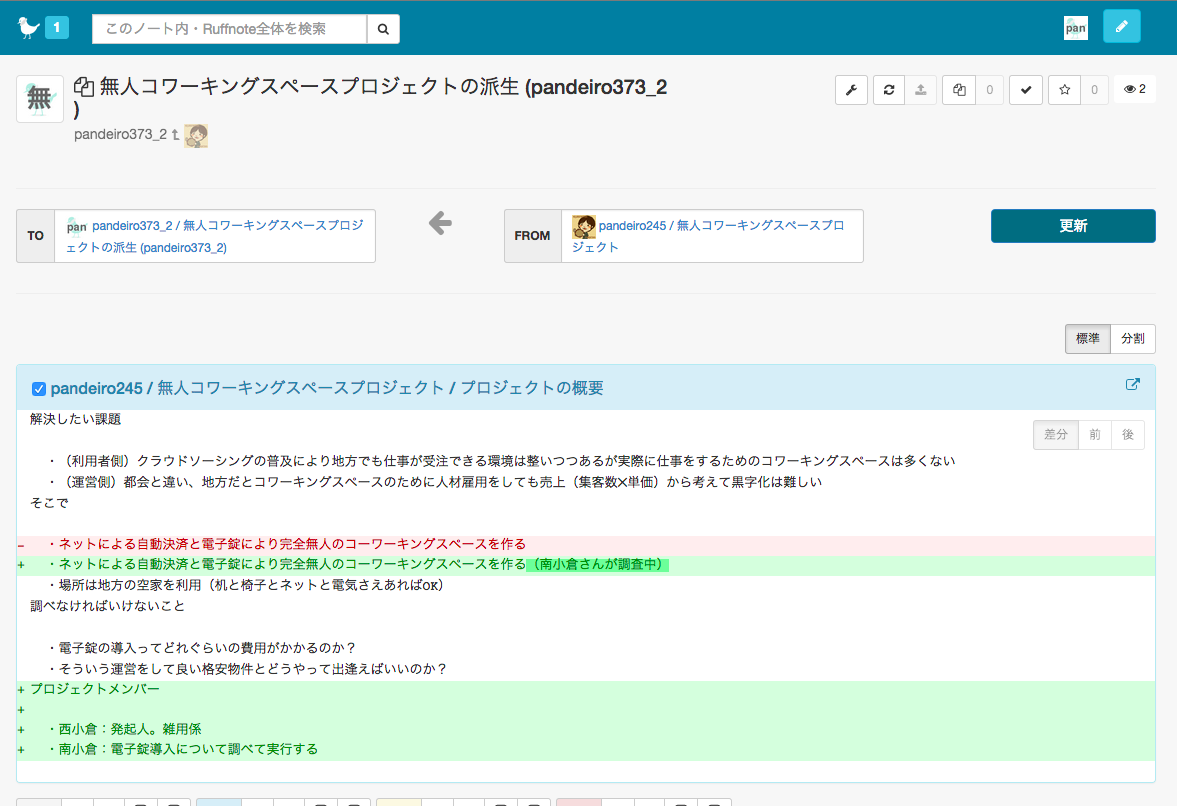The image size is (1177, 806).
Task: Click the checkmark button in toolbar
Action: 1025,90
